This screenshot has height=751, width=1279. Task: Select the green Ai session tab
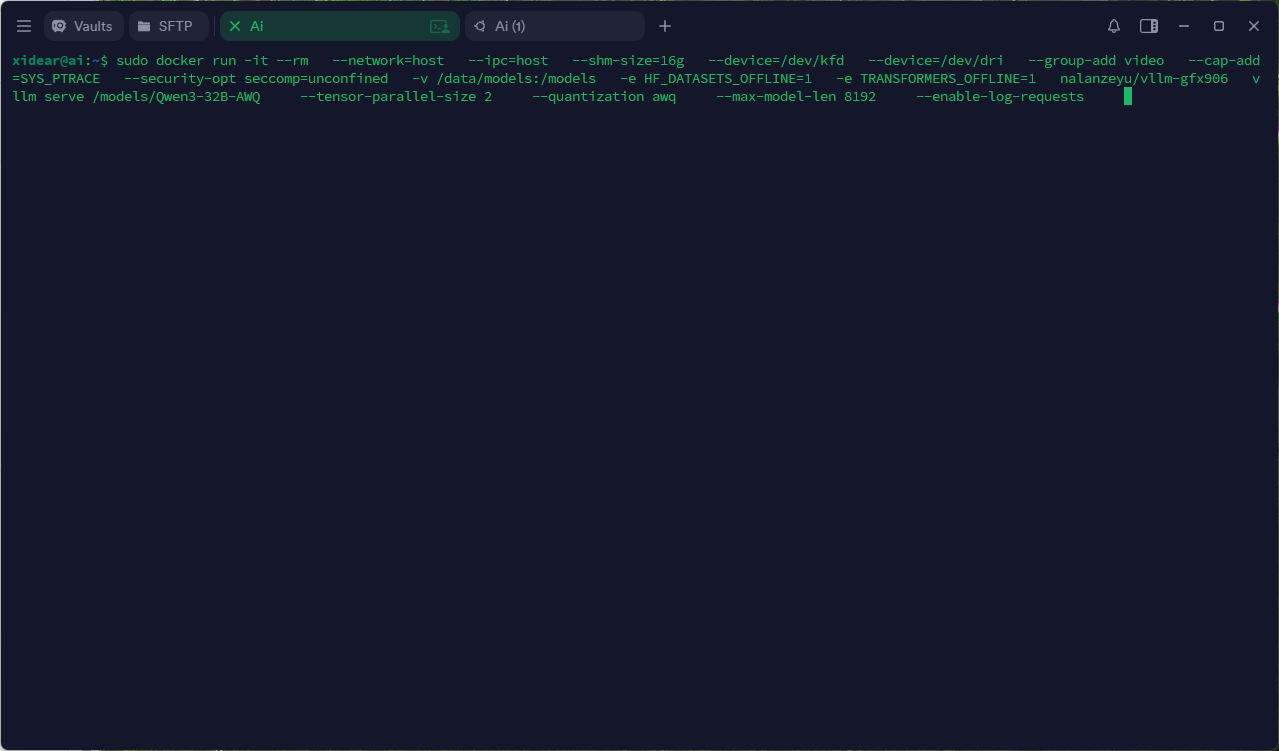point(330,26)
